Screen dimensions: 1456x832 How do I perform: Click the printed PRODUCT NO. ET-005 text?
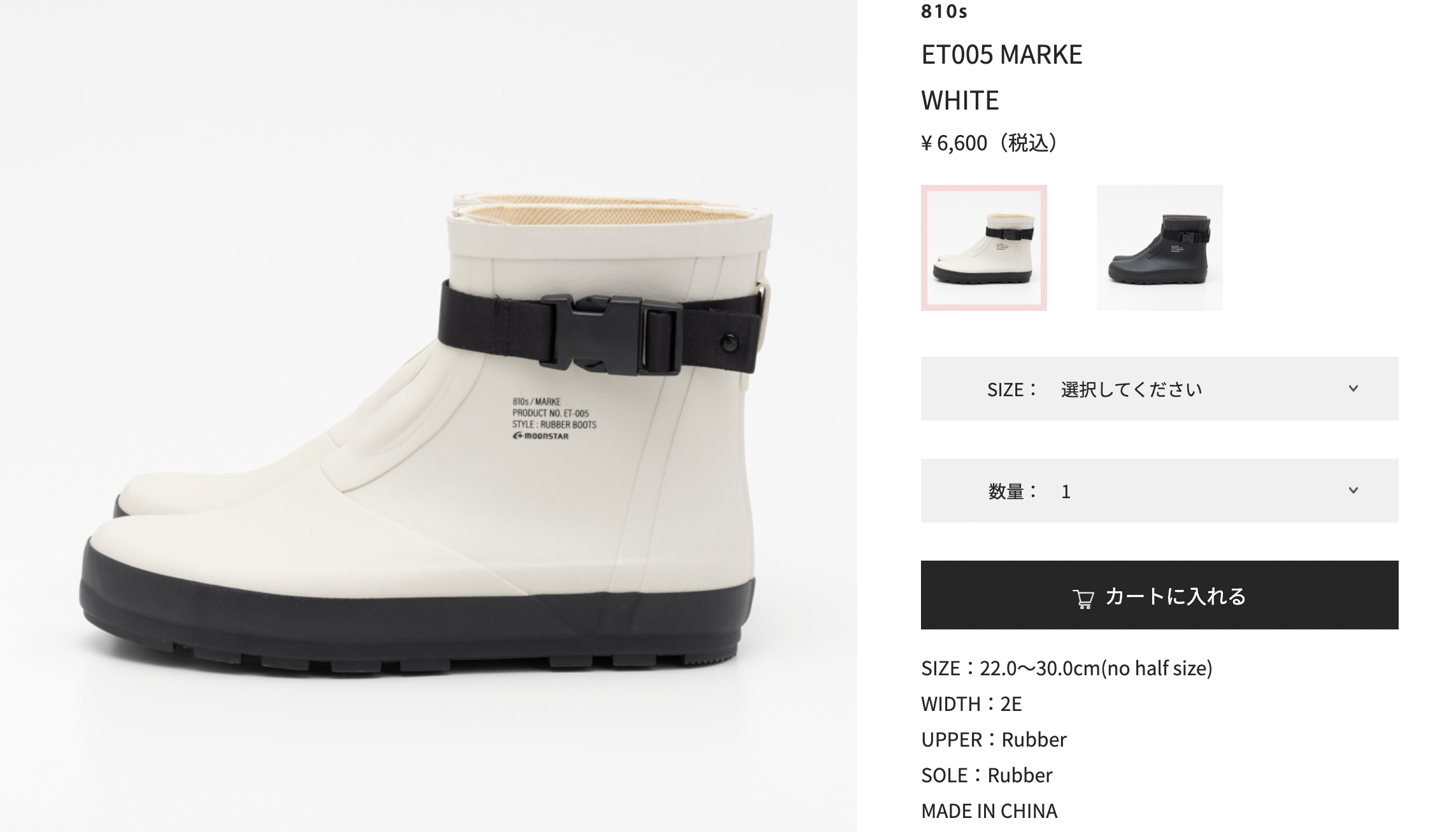(550, 413)
